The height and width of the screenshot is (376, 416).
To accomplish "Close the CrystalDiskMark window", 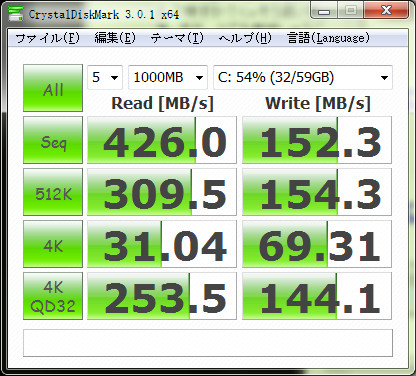I will 386,11.
